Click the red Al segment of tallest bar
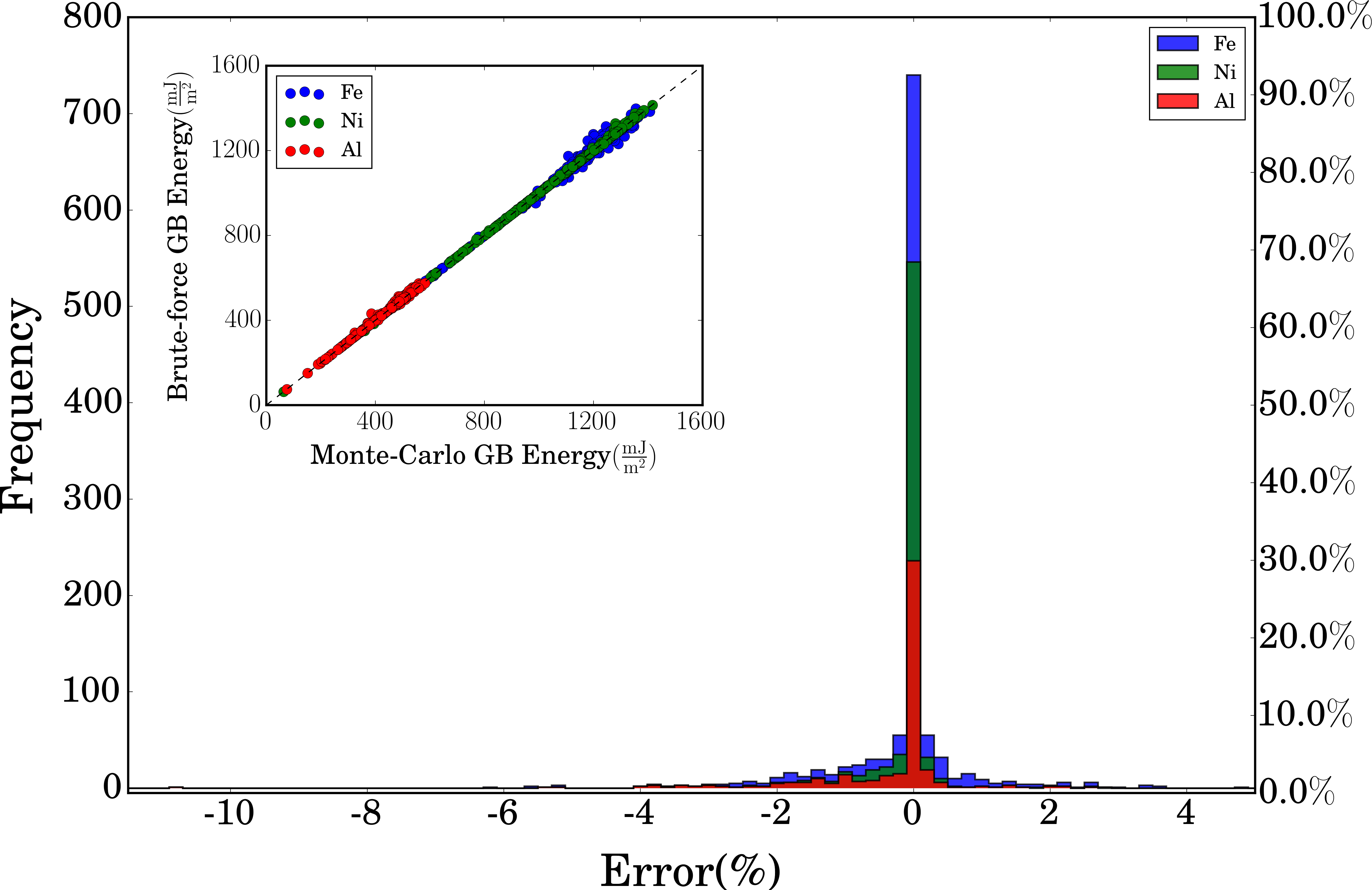1372x890 pixels. (913, 675)
